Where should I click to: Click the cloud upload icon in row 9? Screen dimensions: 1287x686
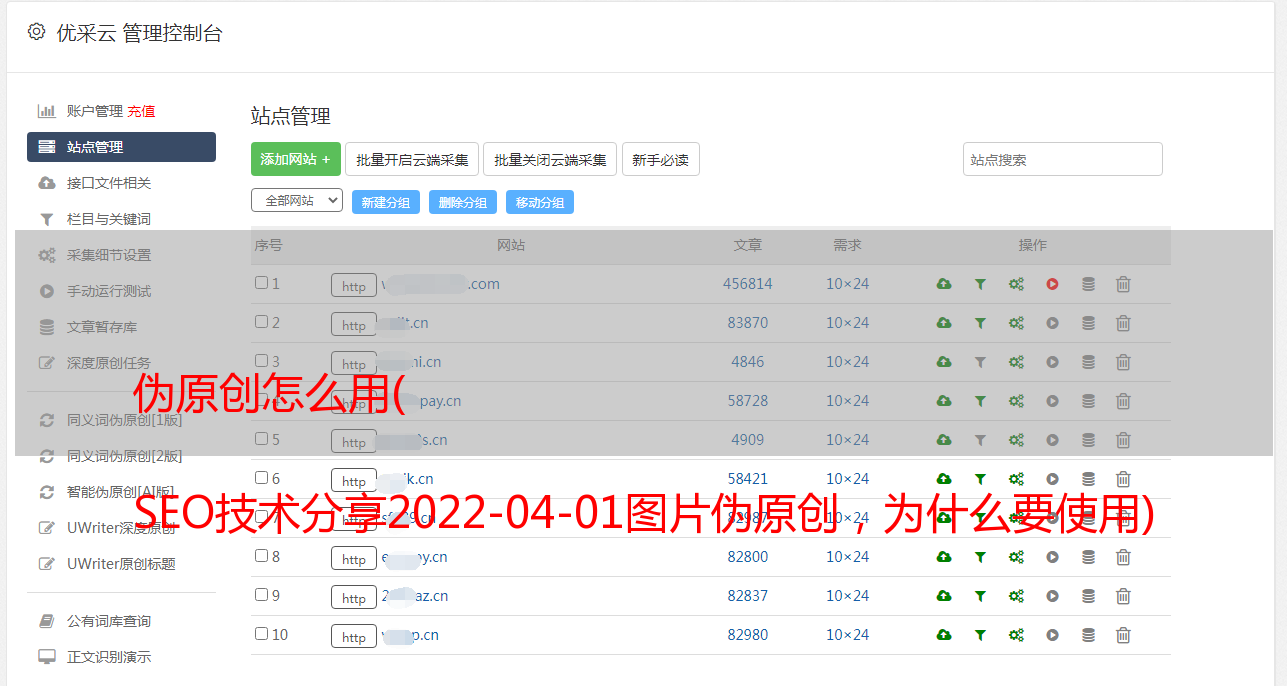point(944,596)
